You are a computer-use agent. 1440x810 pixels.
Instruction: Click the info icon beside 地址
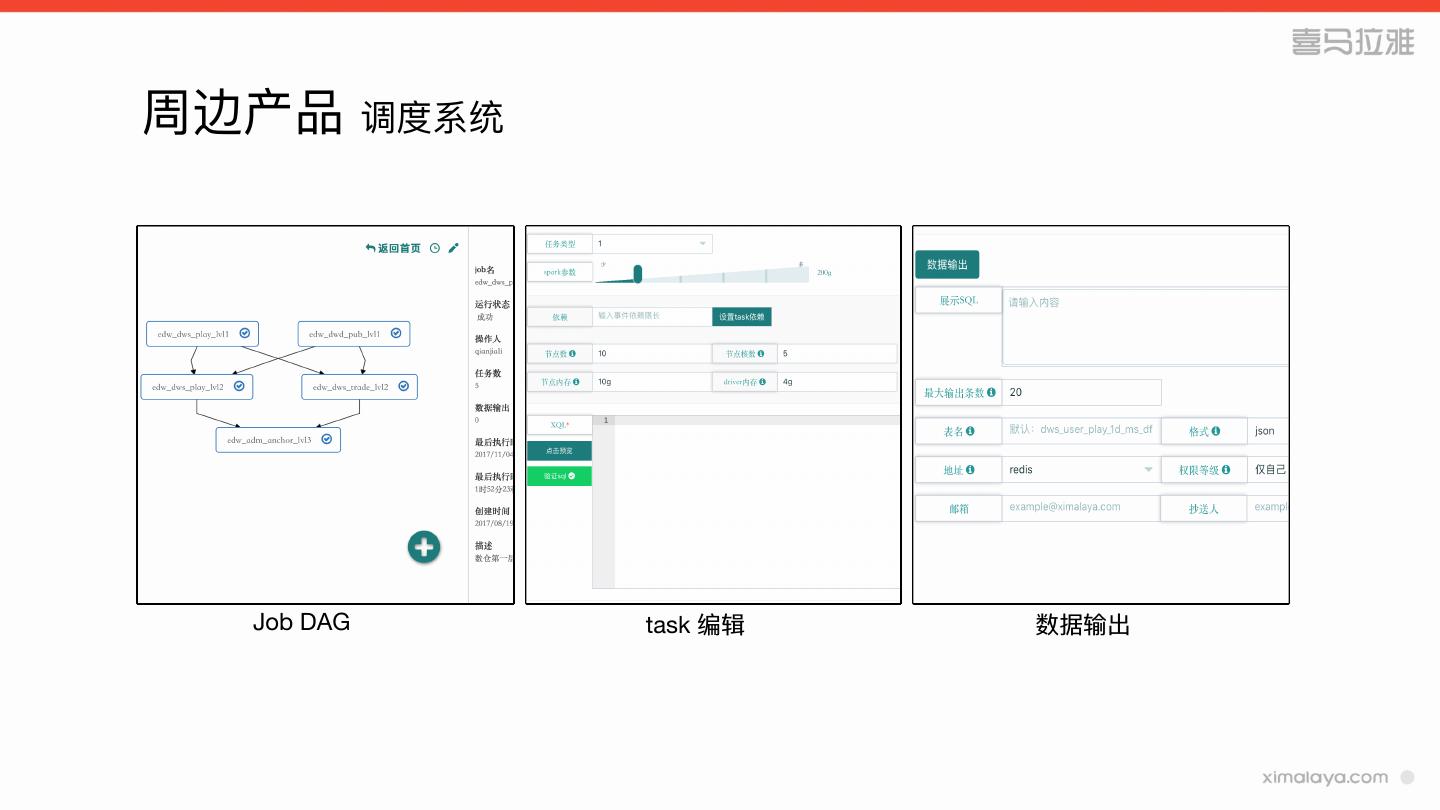[x=970, y=469]
